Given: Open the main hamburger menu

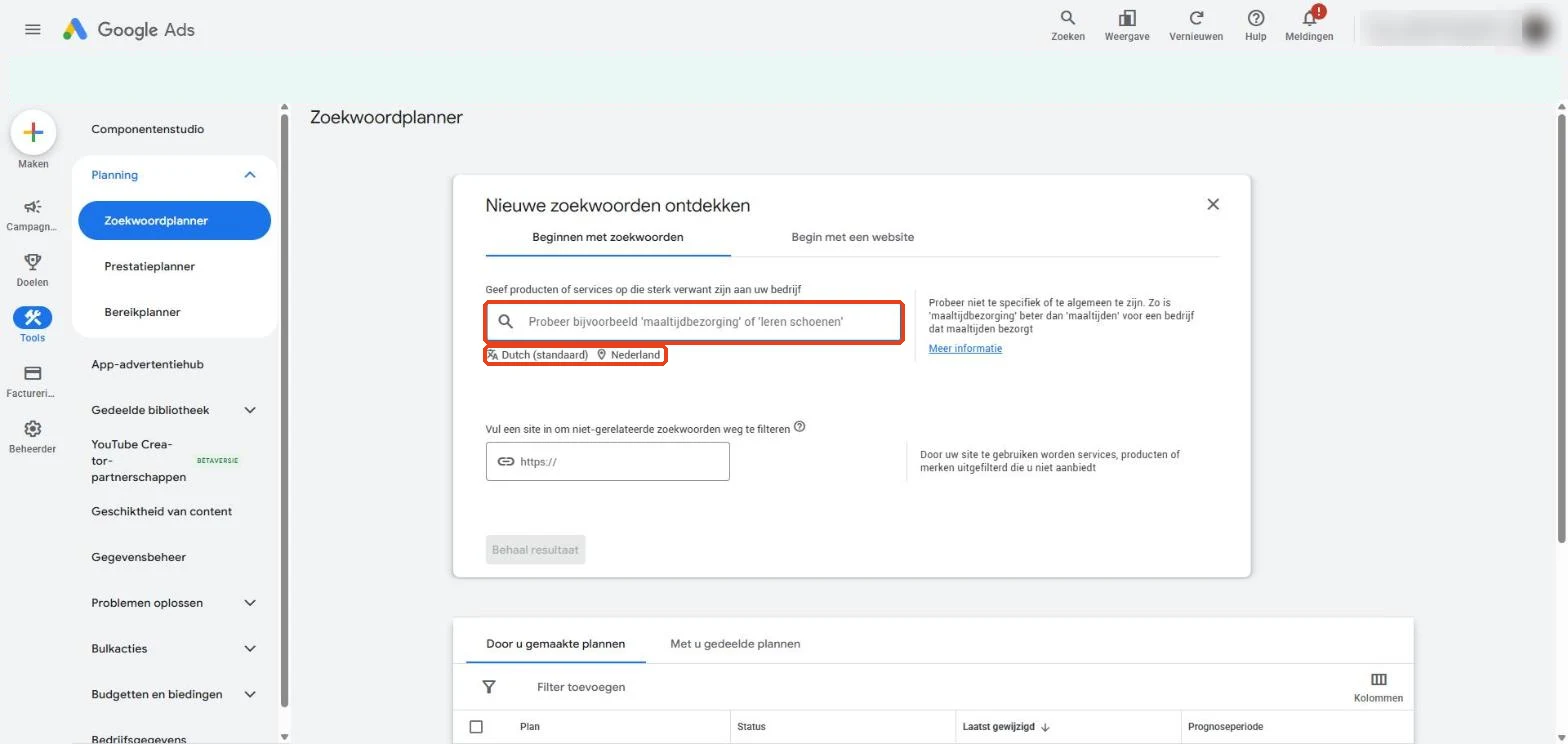Looking at the screenshot, I should tap(33, 29).
